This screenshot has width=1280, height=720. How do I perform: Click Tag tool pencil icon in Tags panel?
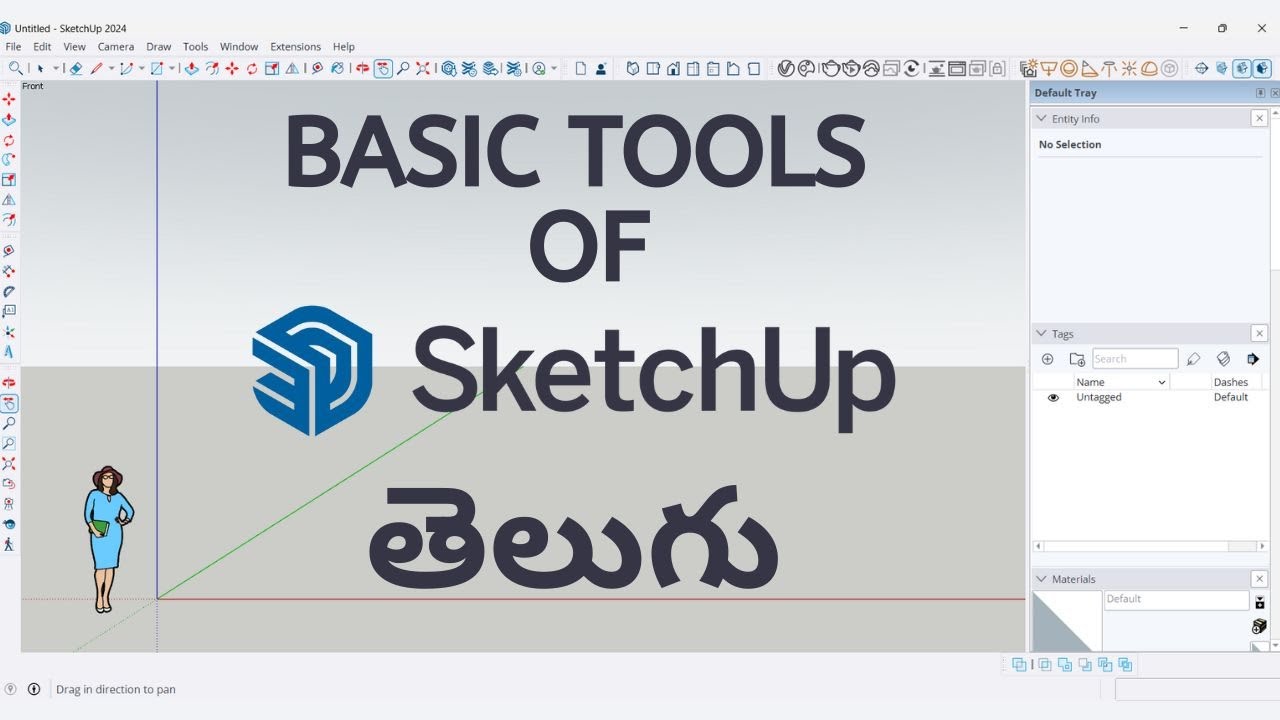pyautogui.click(x=1193, y=359)
